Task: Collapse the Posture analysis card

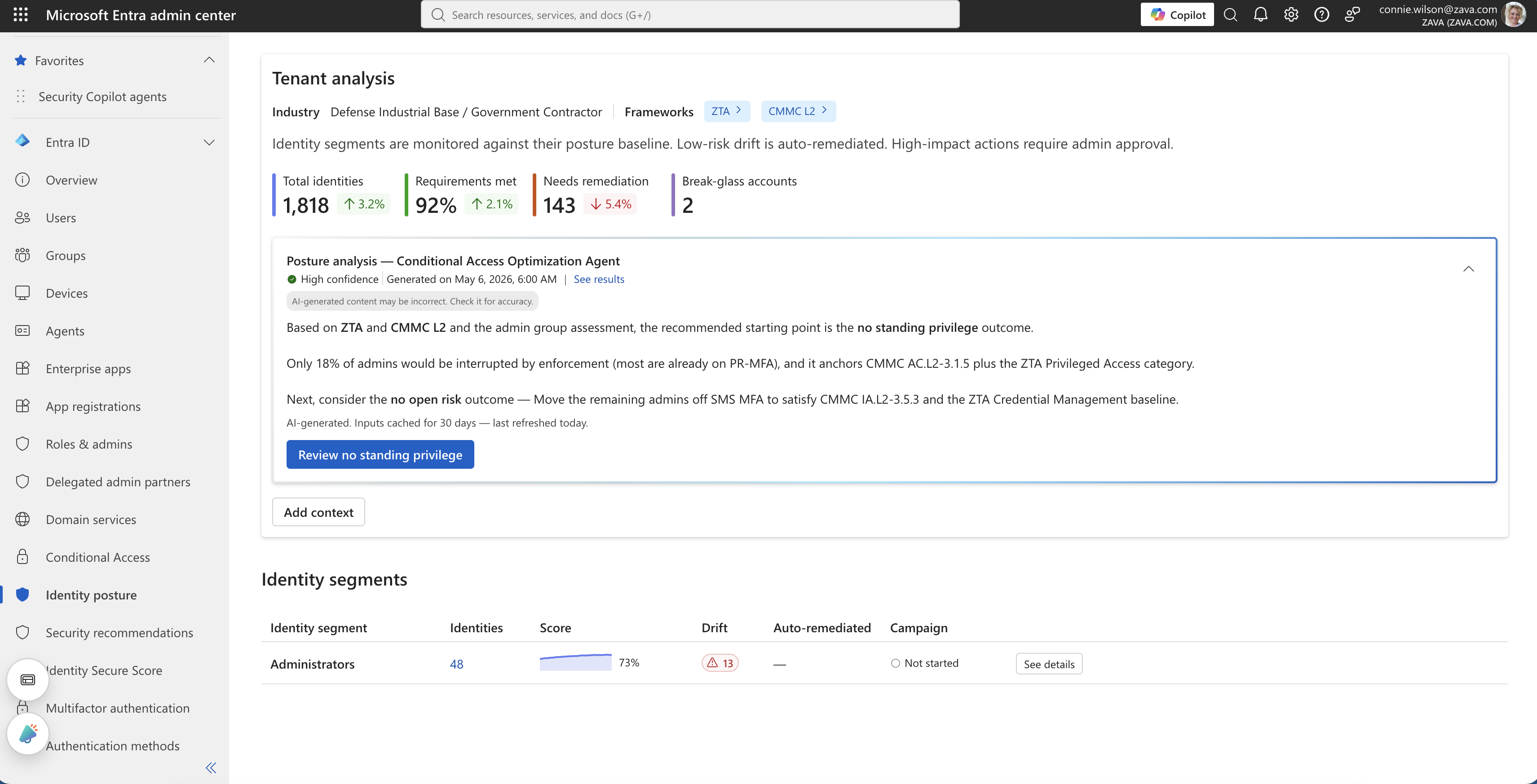Action: point(1468,269)
